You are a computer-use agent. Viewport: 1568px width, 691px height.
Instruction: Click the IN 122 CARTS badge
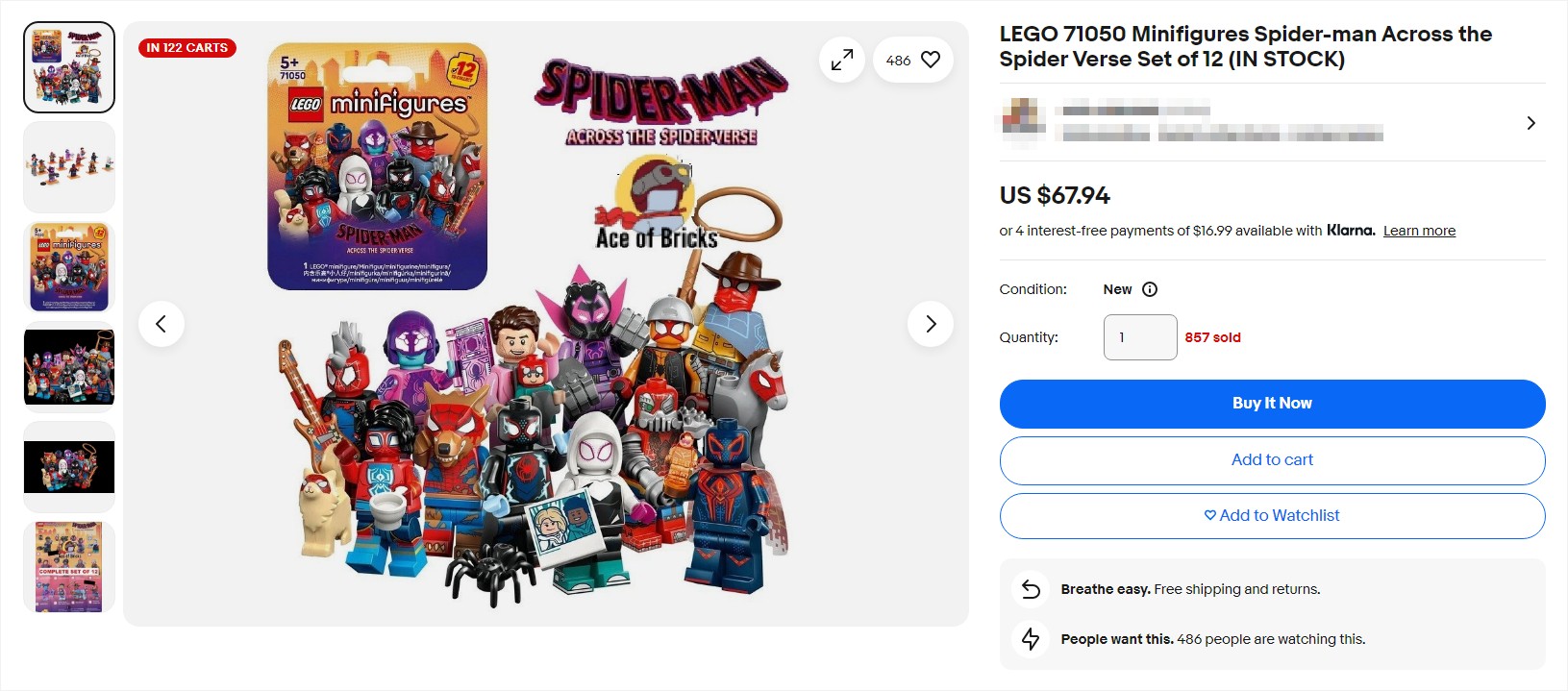pos(187,47)
